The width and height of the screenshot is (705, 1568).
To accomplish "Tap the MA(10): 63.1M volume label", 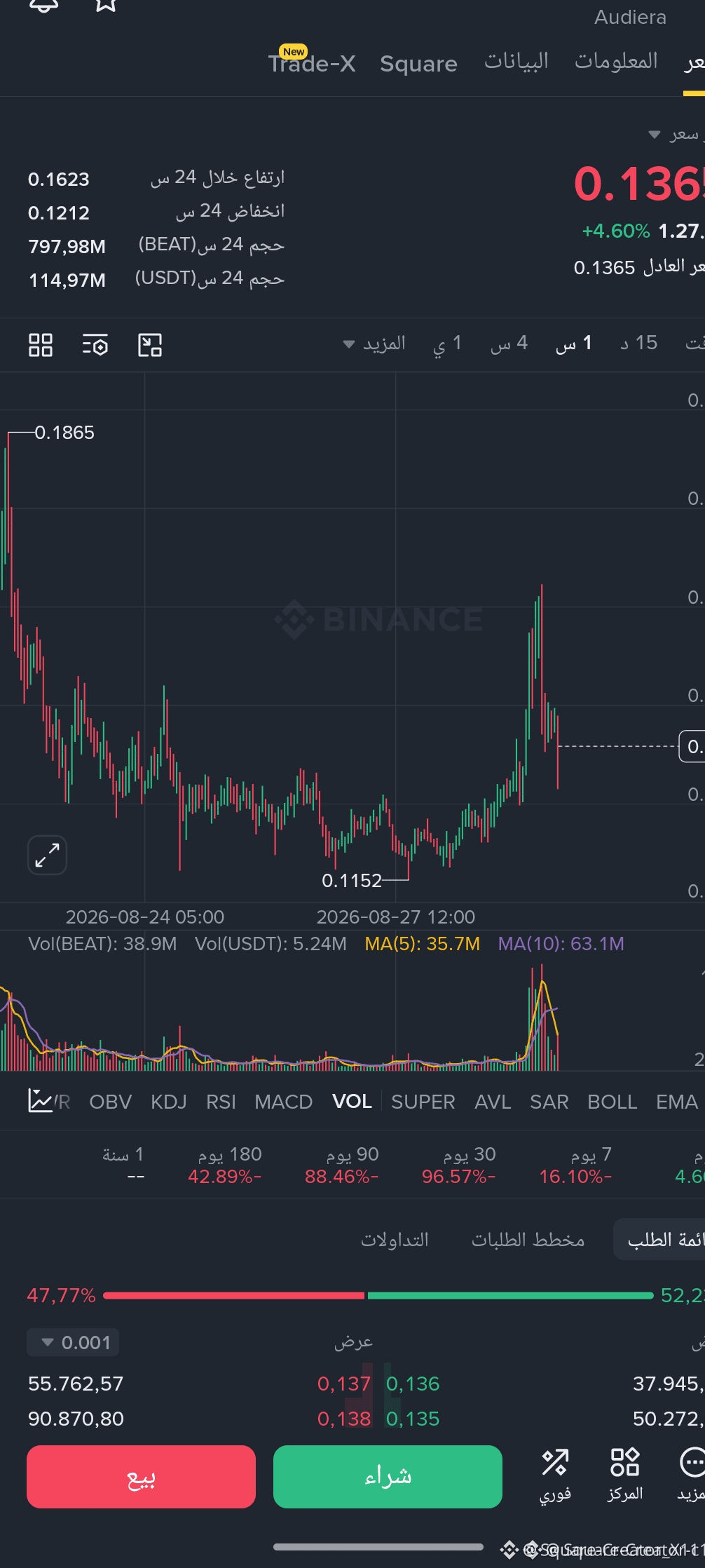I will point(561,944).
